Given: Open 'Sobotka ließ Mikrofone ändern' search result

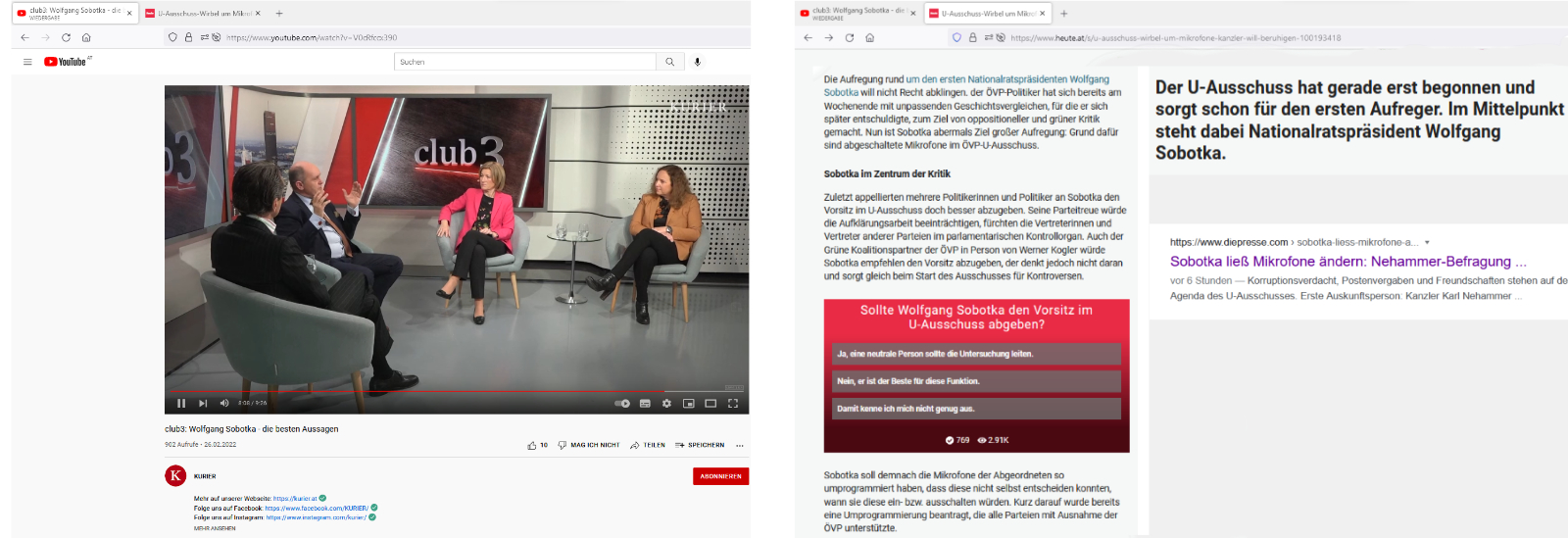Looking at the screenshot, I should (x=1347, y=262).
